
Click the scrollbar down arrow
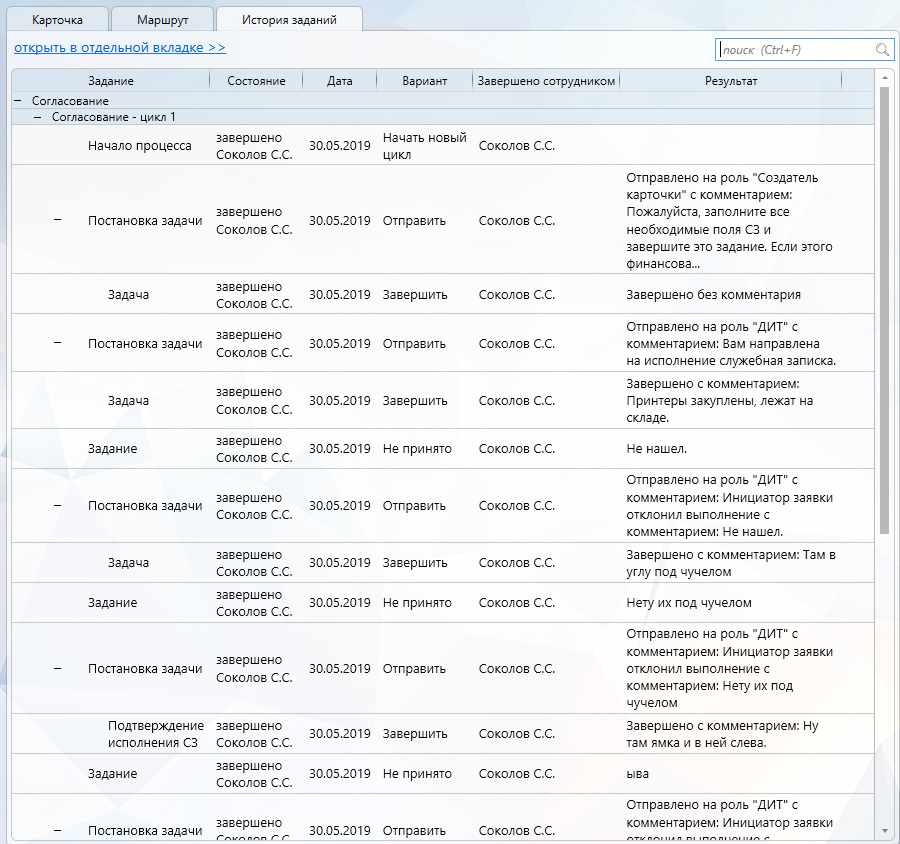click(x=884, y=831)
